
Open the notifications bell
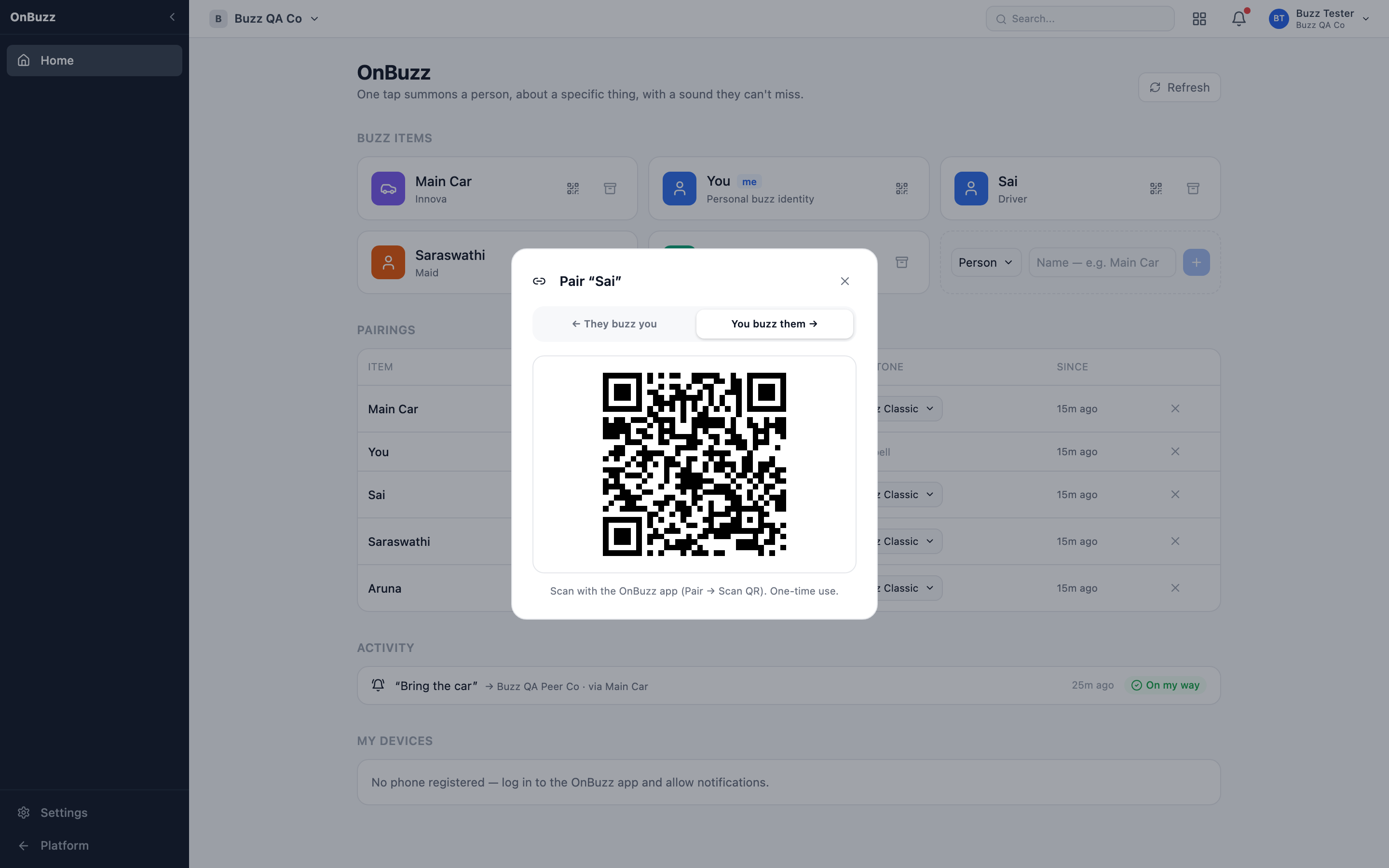1239,18
